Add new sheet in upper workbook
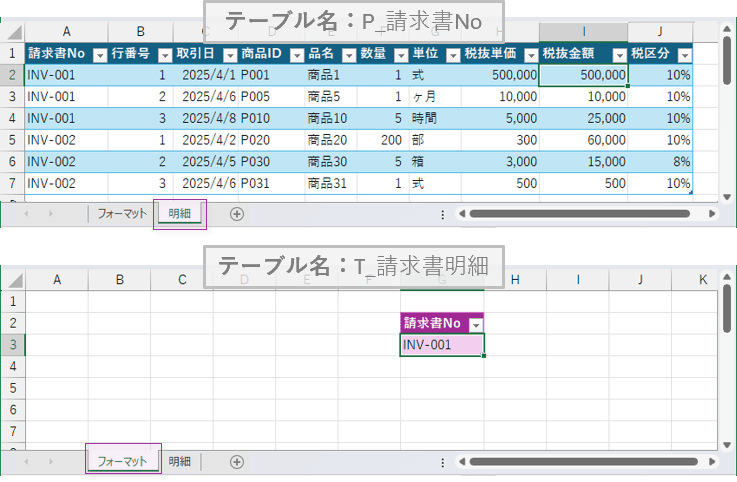Viewport: 737px width, 482px height. point(237,213)
